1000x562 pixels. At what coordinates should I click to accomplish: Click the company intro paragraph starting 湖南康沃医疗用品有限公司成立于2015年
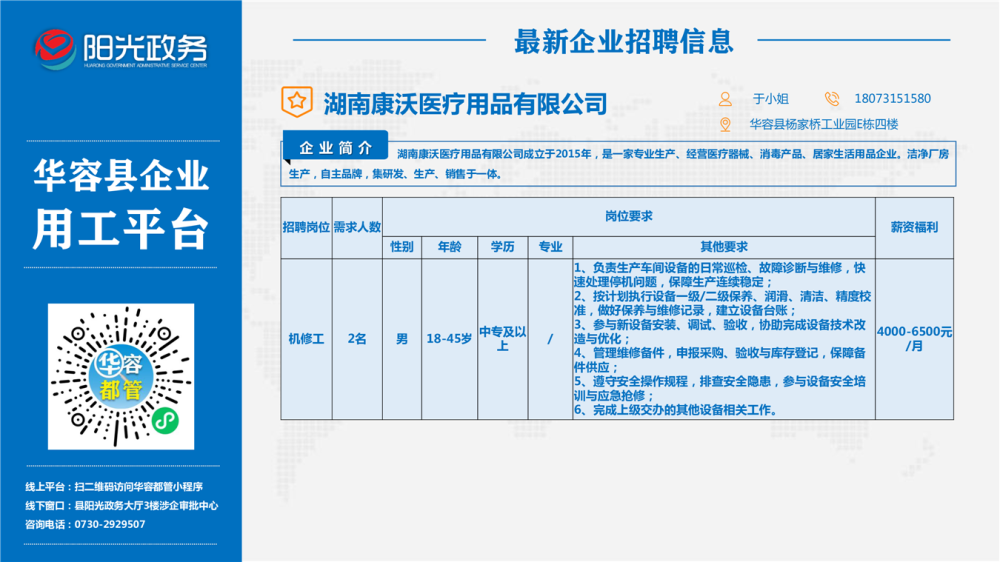[x=619, y=164]
